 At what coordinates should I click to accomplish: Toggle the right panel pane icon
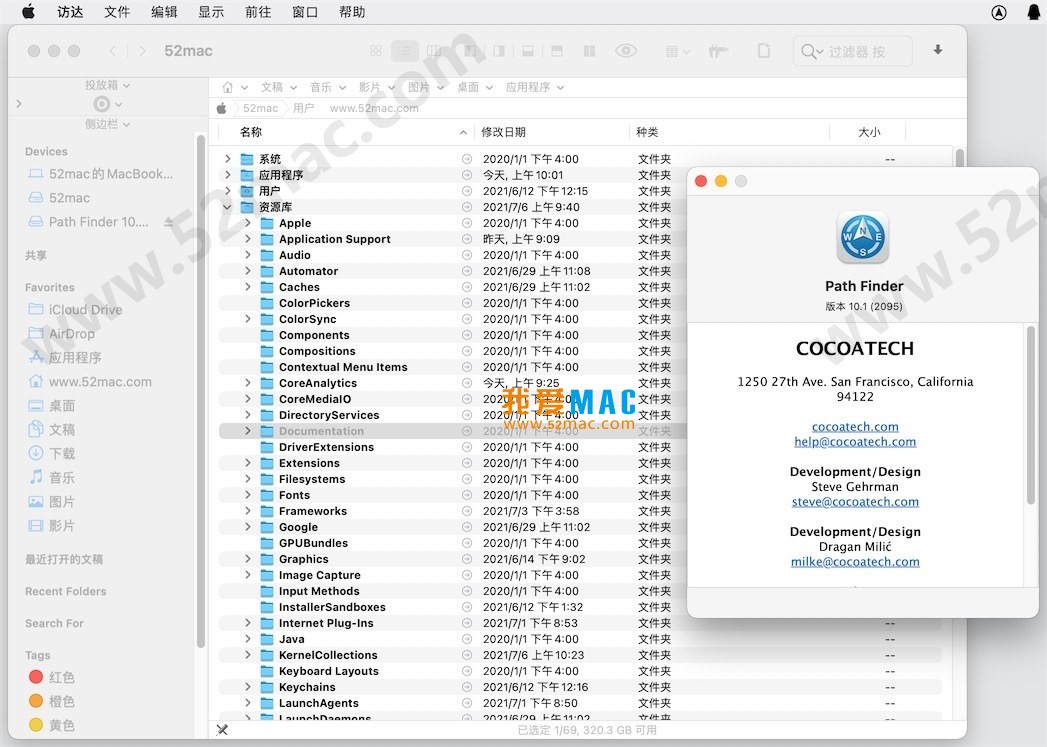coord(499,51)
